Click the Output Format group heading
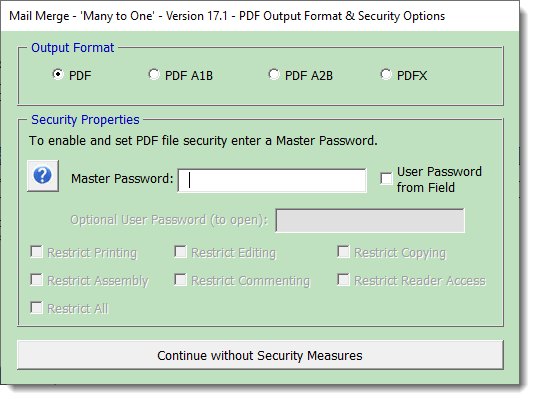The height and width of the screenshot is (400, 535). [73, 48]
